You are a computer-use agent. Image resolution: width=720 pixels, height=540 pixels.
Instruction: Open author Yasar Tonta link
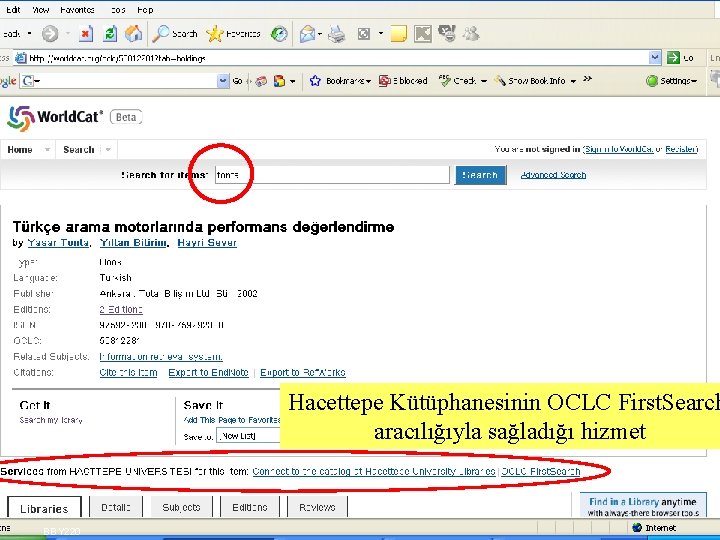[58, 243]
